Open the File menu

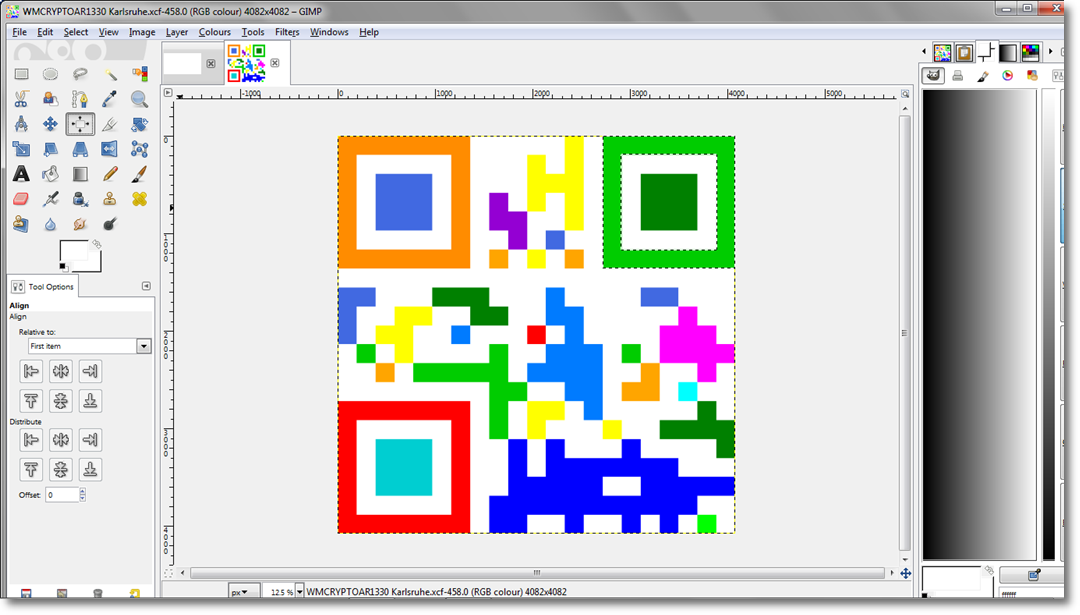point(19,32)
